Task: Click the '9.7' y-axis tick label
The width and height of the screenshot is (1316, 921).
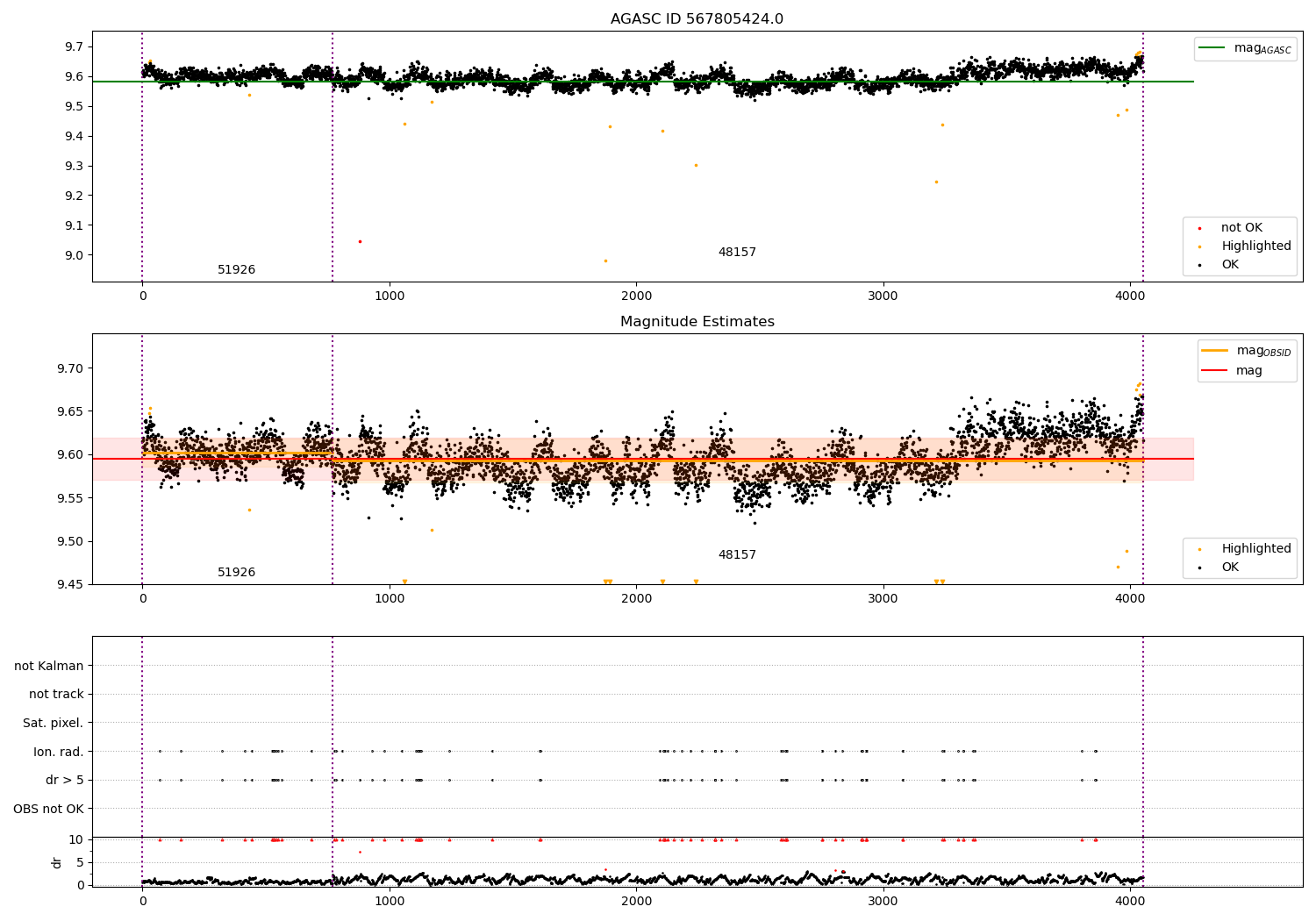Action: (x=74, y=46)
